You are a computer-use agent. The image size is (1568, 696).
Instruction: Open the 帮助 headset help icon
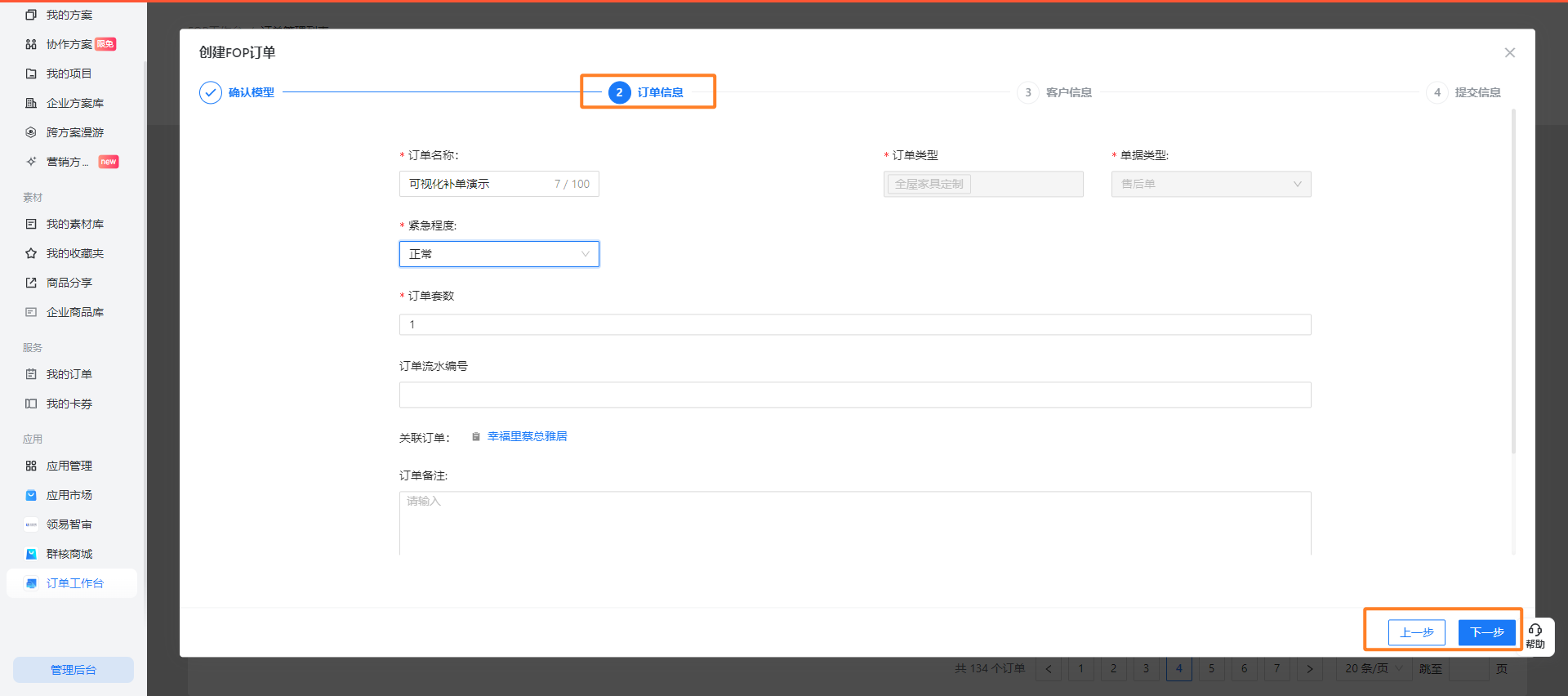(1535, 630)
